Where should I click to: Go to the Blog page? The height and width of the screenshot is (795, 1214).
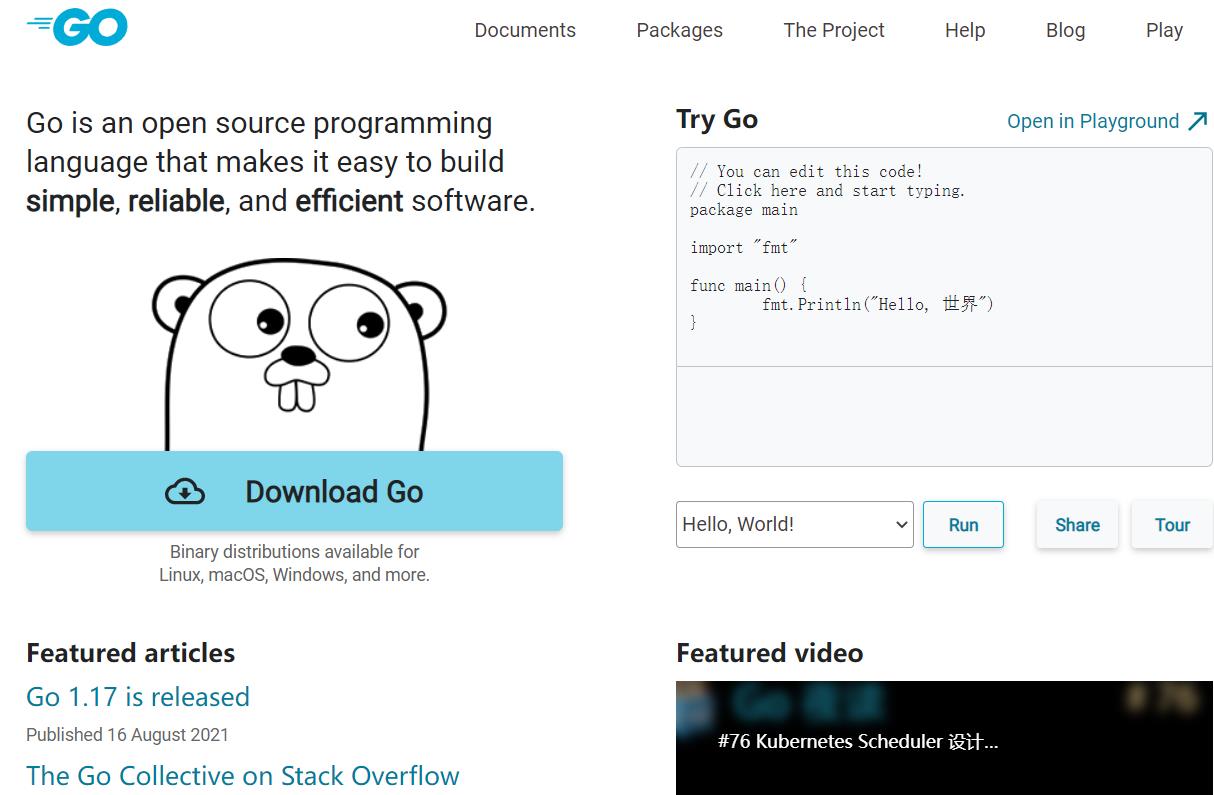pos(1065,30)
